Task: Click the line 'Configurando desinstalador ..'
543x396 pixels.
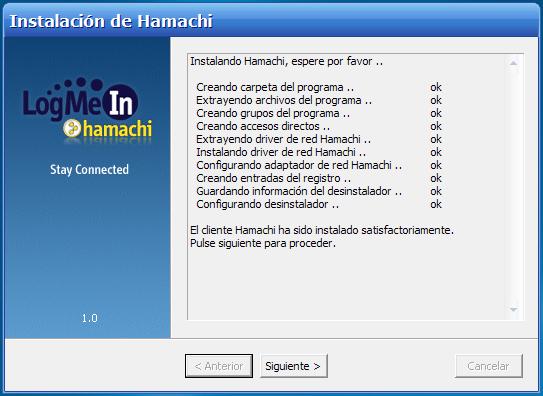Action: 268,204
